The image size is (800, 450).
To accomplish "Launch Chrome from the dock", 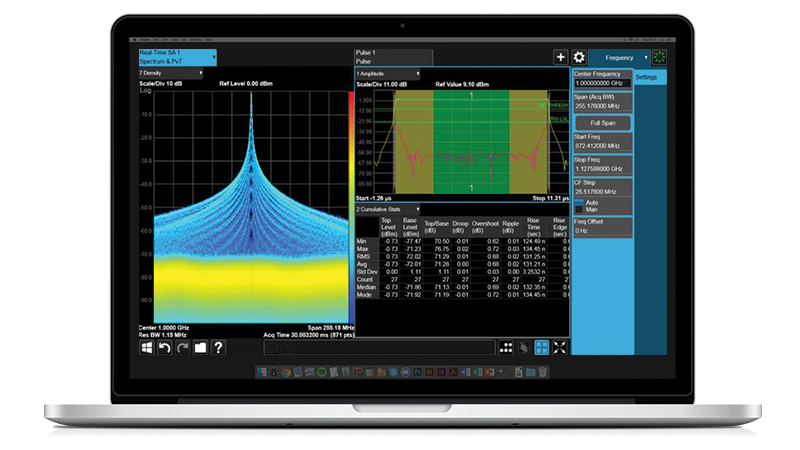I will (x=286, y=372).
